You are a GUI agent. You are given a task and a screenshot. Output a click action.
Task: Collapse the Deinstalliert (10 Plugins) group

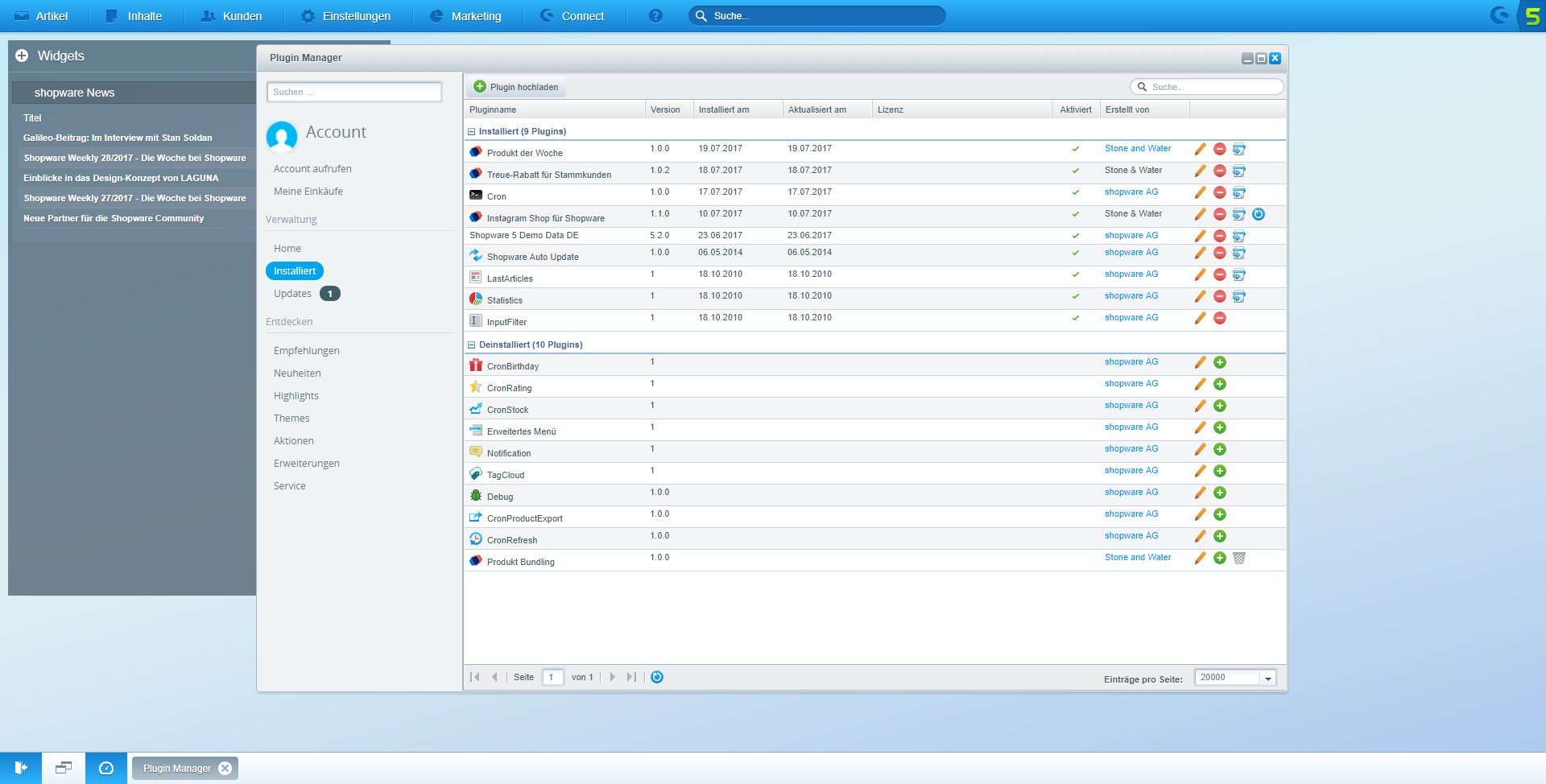coord(472,345)
